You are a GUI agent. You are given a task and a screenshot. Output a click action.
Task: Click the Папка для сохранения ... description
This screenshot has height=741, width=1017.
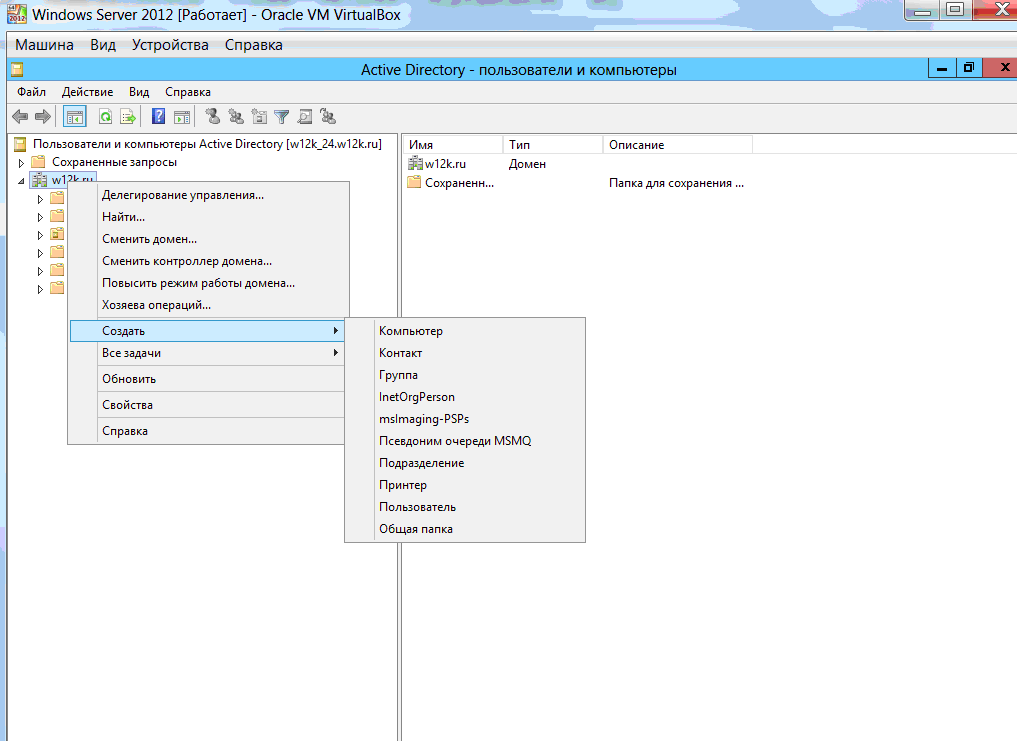coord(676,183)
